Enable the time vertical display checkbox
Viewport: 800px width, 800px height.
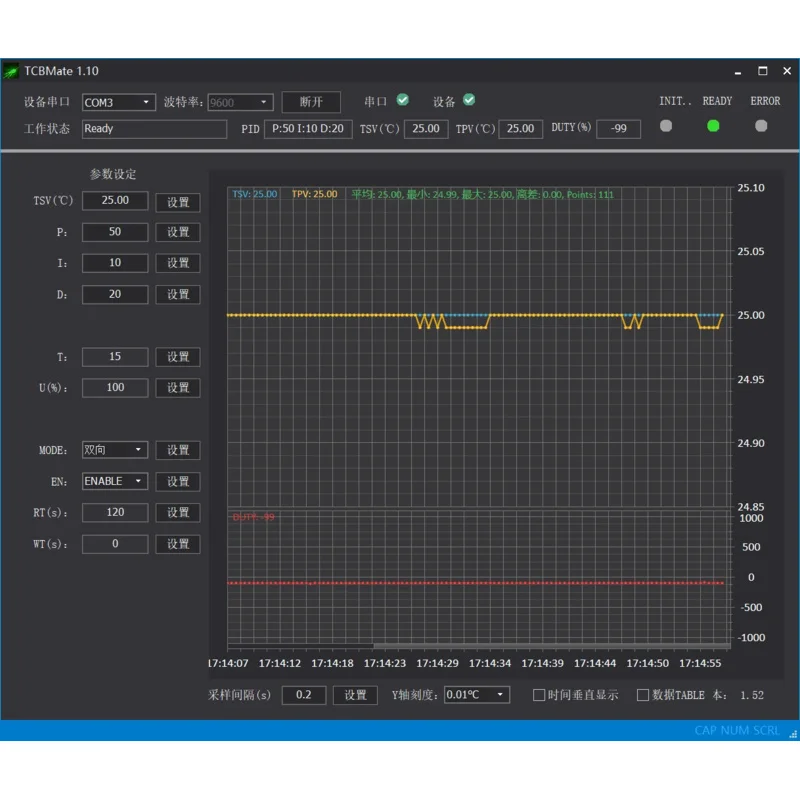pyautogui.click(x=539, y=695)
